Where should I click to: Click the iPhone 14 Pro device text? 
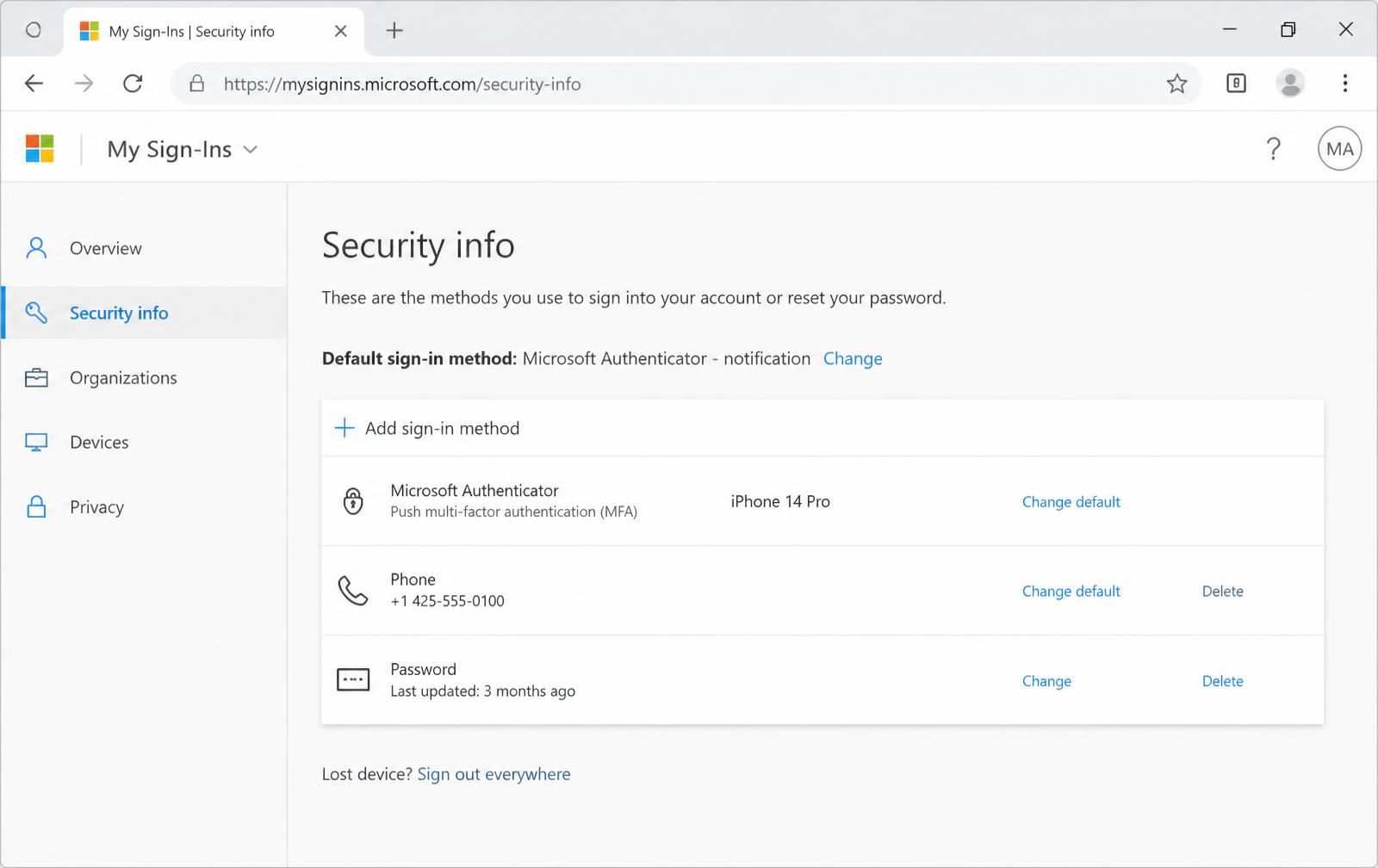pyautogui.click(x=780, y=501)
